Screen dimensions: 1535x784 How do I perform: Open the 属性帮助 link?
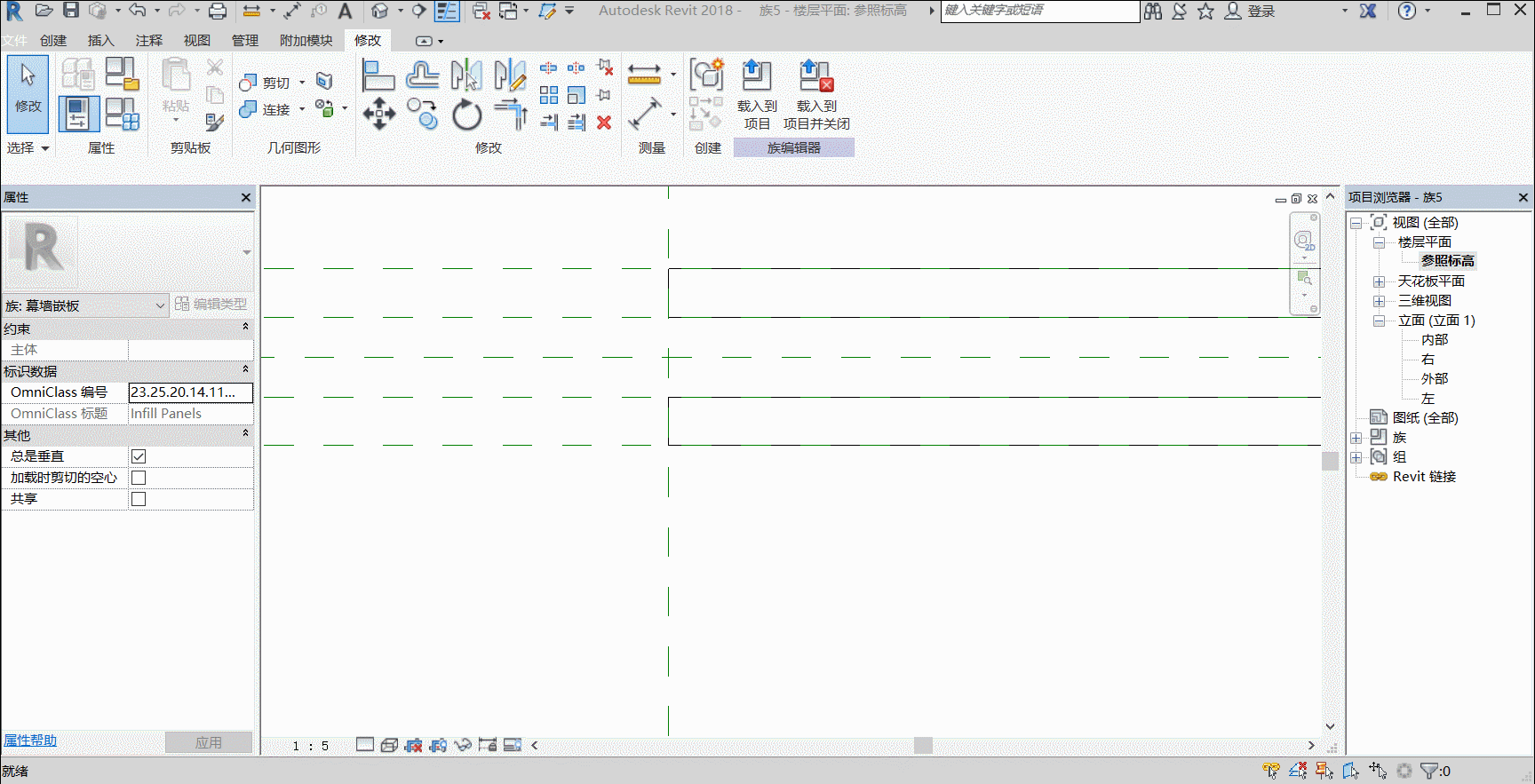[30, 740]
